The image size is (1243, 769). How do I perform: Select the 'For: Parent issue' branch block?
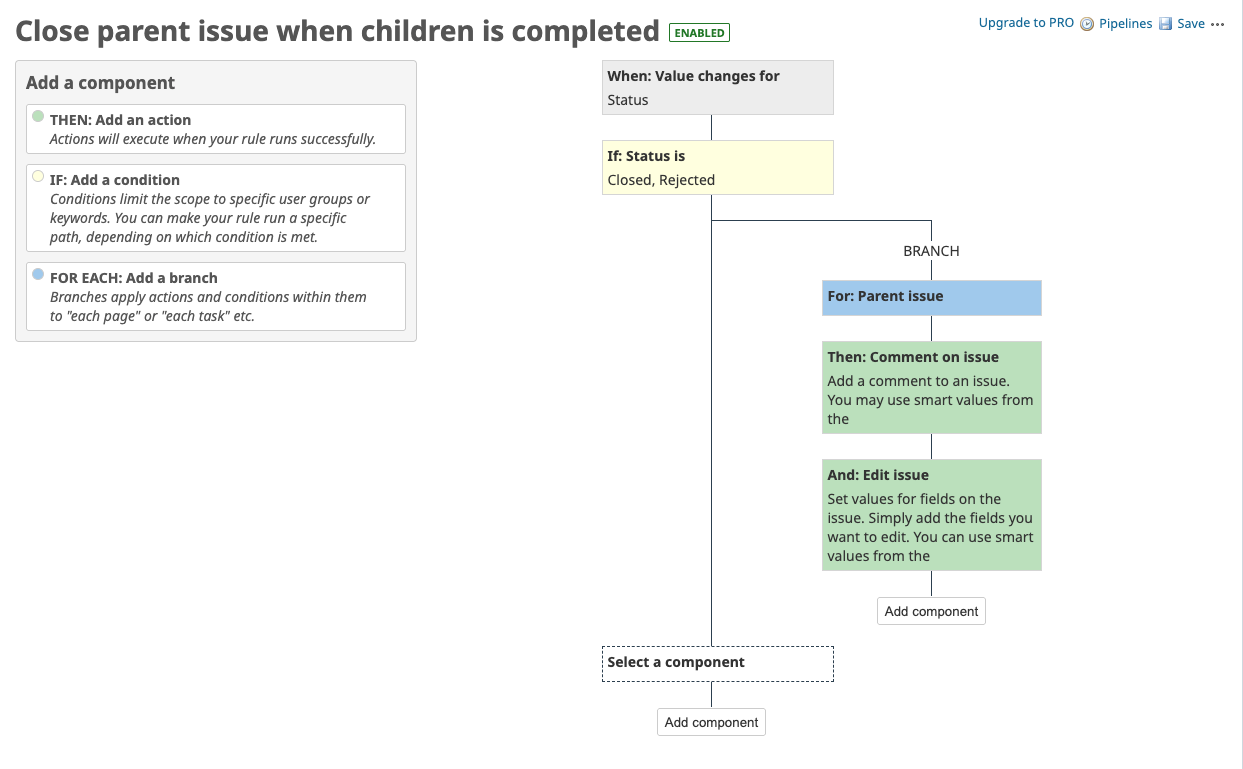coord(931,297)
